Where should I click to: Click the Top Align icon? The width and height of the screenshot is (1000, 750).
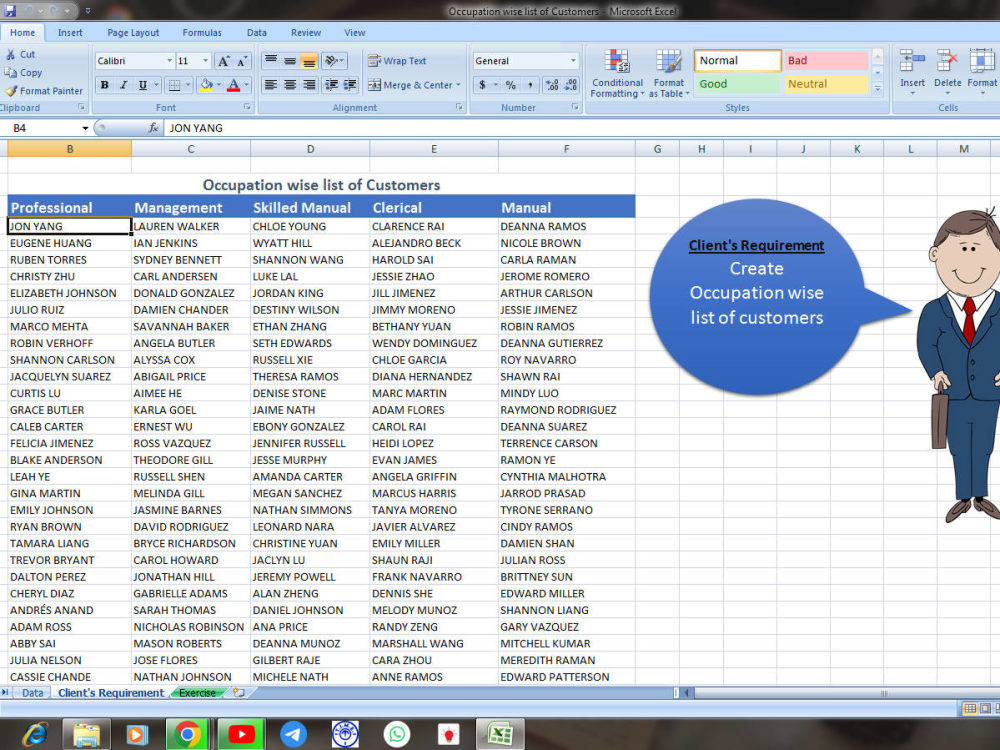pyautogui.click(x=271, y=61)
